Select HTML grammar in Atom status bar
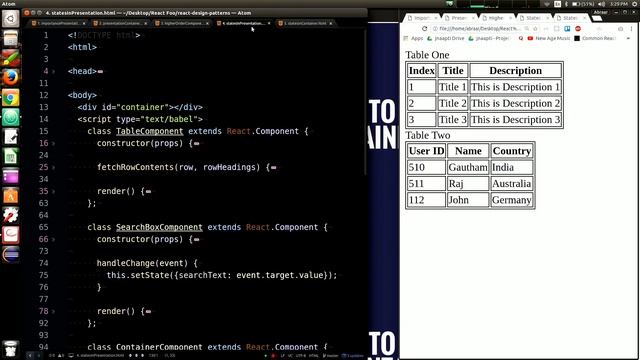The height and width of the screenshot is (360, 640). pyautogui.click(x=313, y=356)
